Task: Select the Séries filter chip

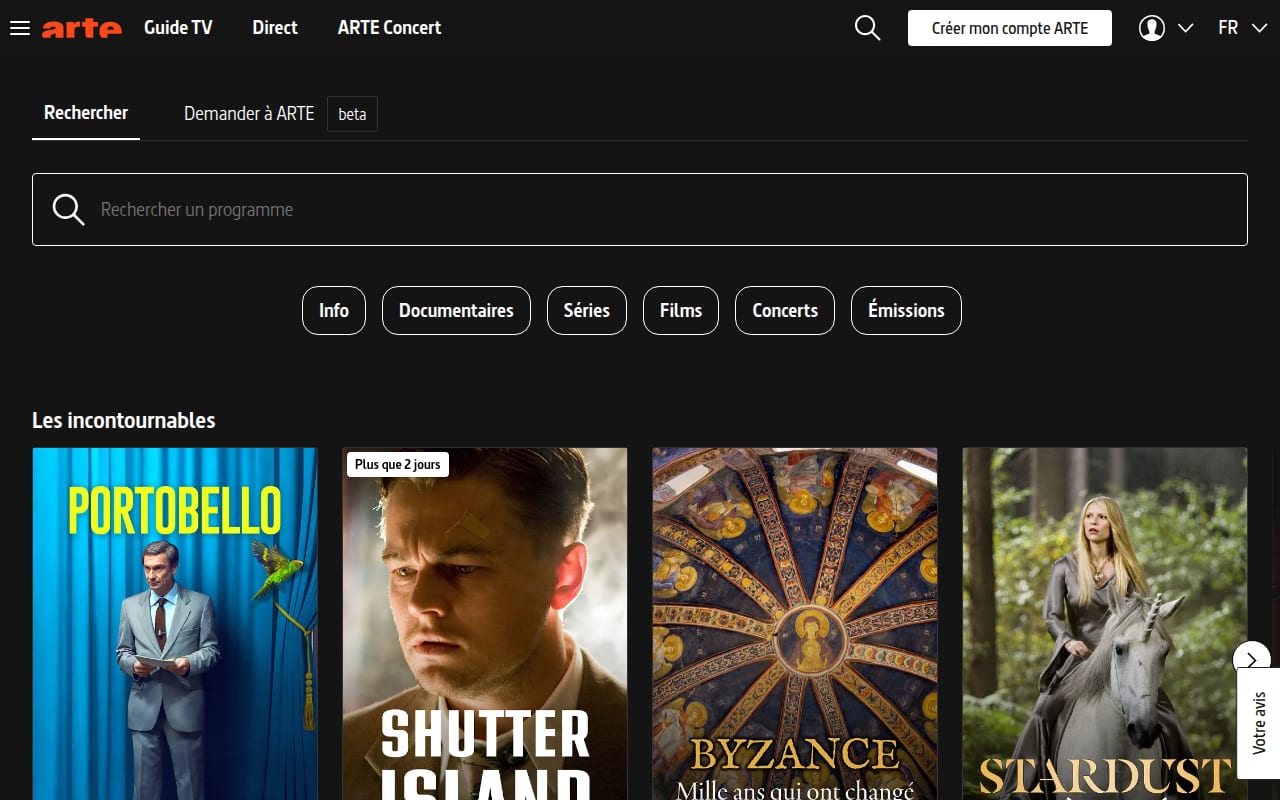Action: click(586, 310)
